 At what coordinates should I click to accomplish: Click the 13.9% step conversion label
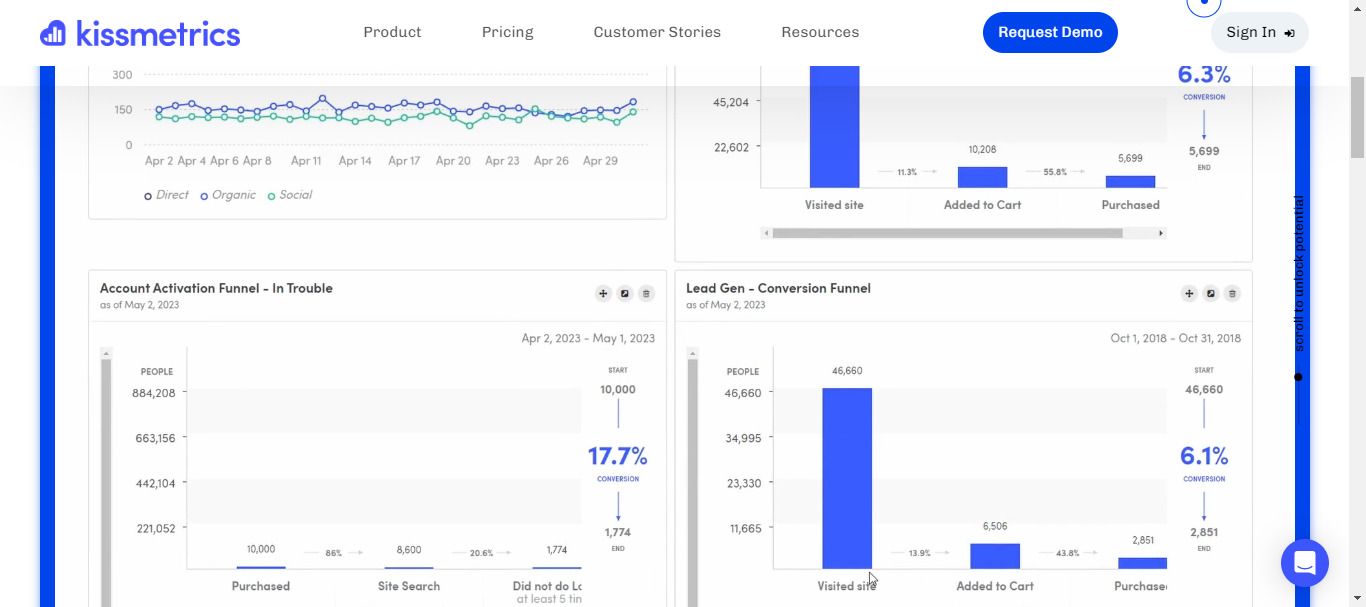pyautogui.click(x=920, y=553)
